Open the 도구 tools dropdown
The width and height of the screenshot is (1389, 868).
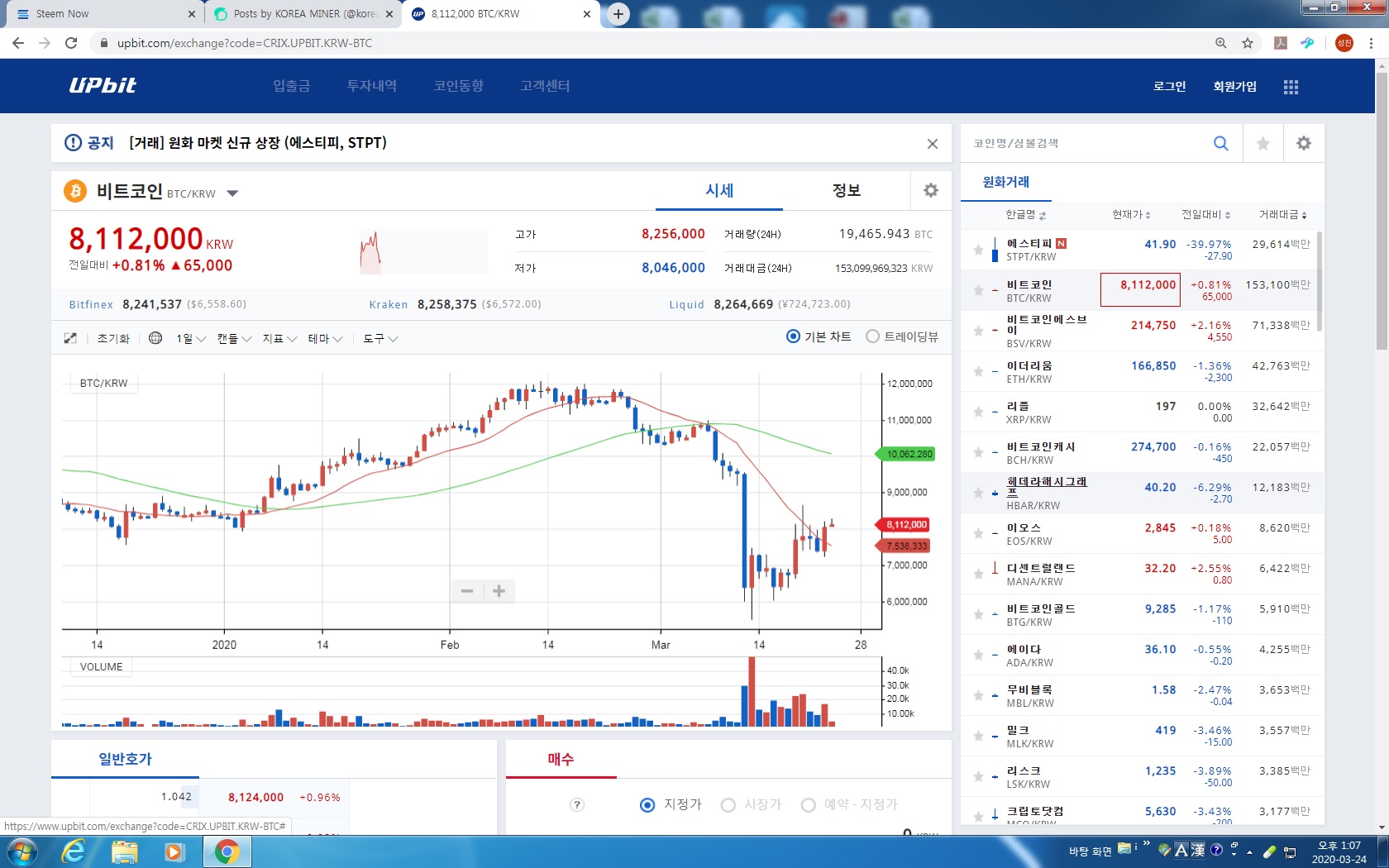tap(380, 339)
